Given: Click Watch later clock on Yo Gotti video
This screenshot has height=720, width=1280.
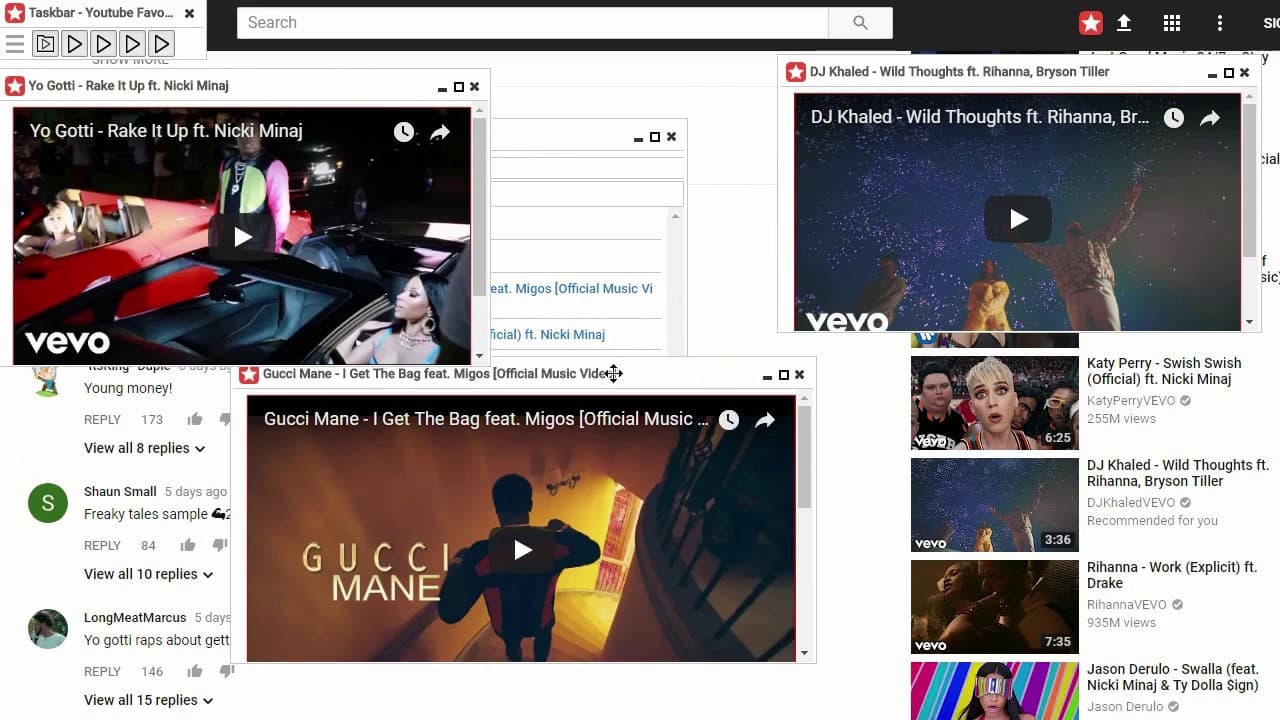Looking at the screenshot, I should [404, 132].
